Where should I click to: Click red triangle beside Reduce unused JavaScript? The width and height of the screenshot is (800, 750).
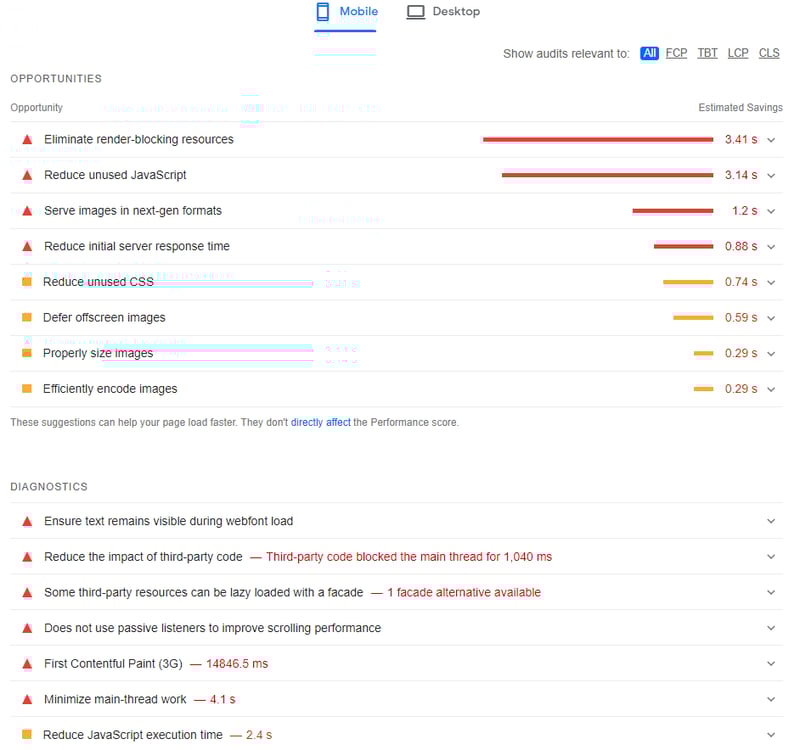pyautogui.click(x=28, y=175)
